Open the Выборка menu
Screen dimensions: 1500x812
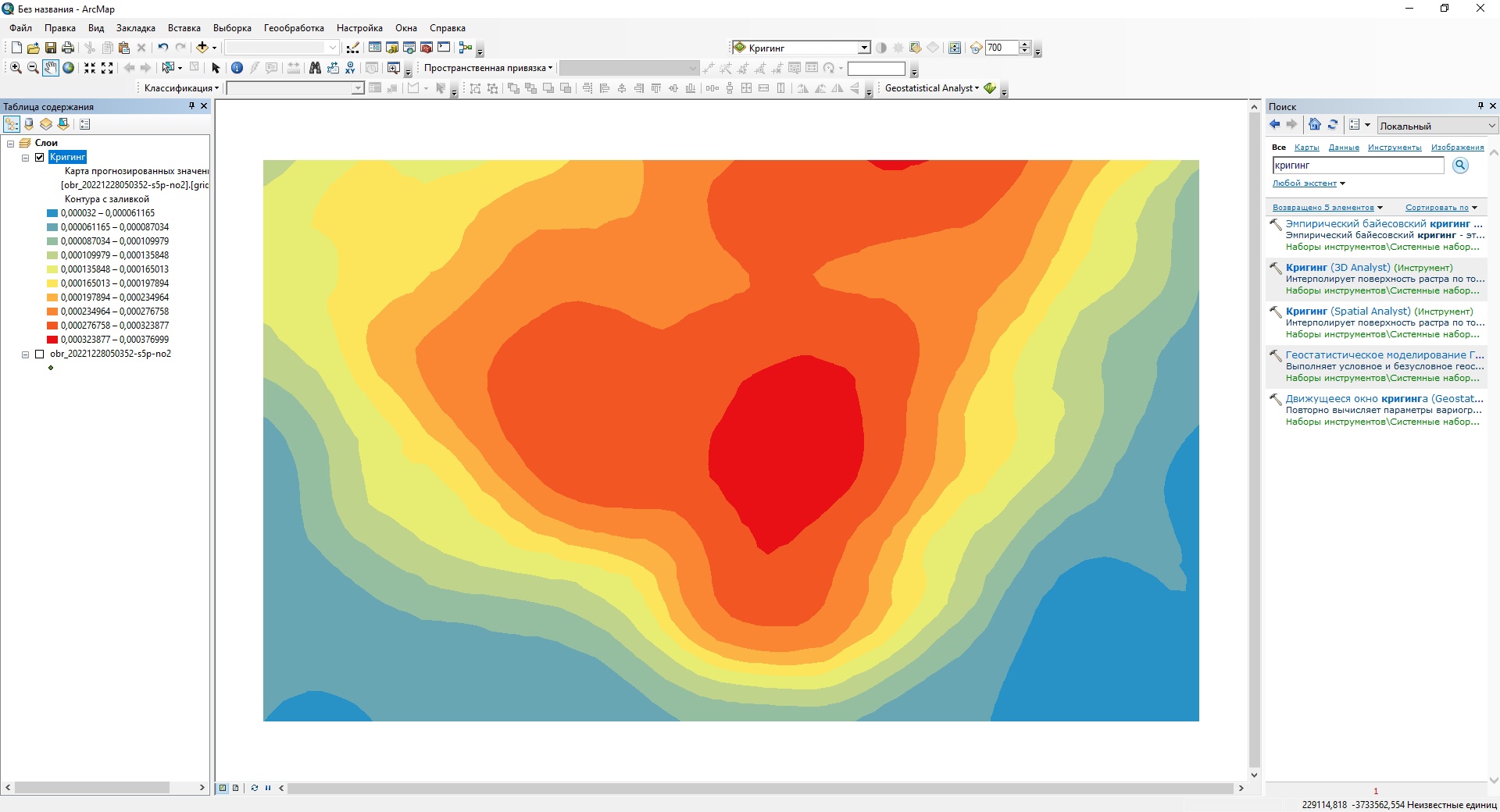point(232,28)
